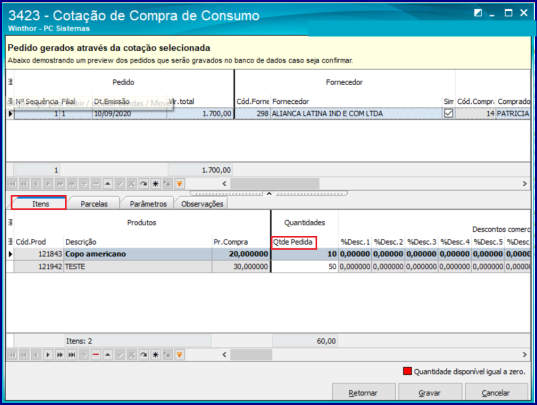This screenshot has height=405, width=537.
Task: Click the %Desc.3 column header
Action: 421,242
